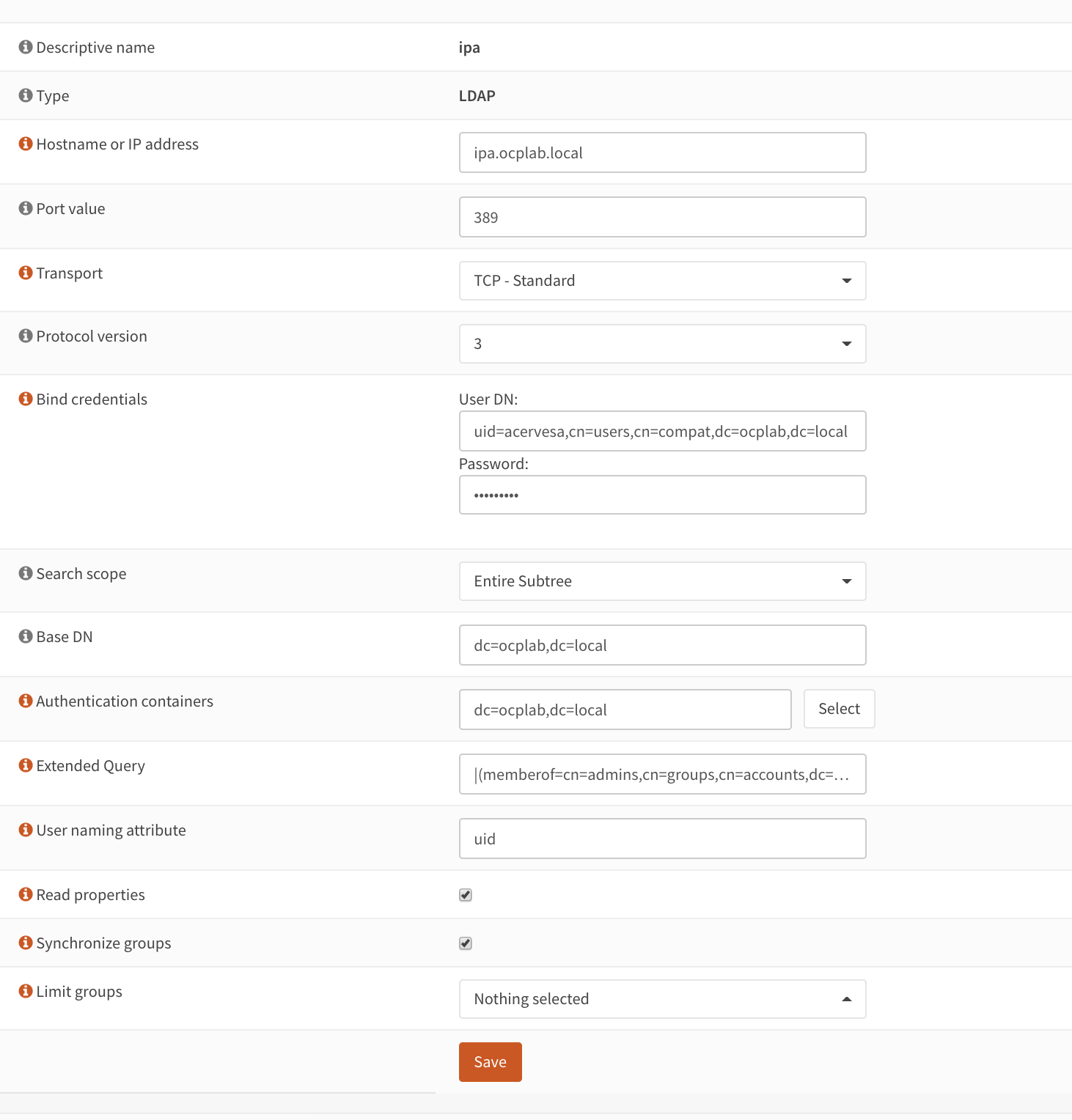
Task: Click Bind credentials info icon
Action: [26, 399]
